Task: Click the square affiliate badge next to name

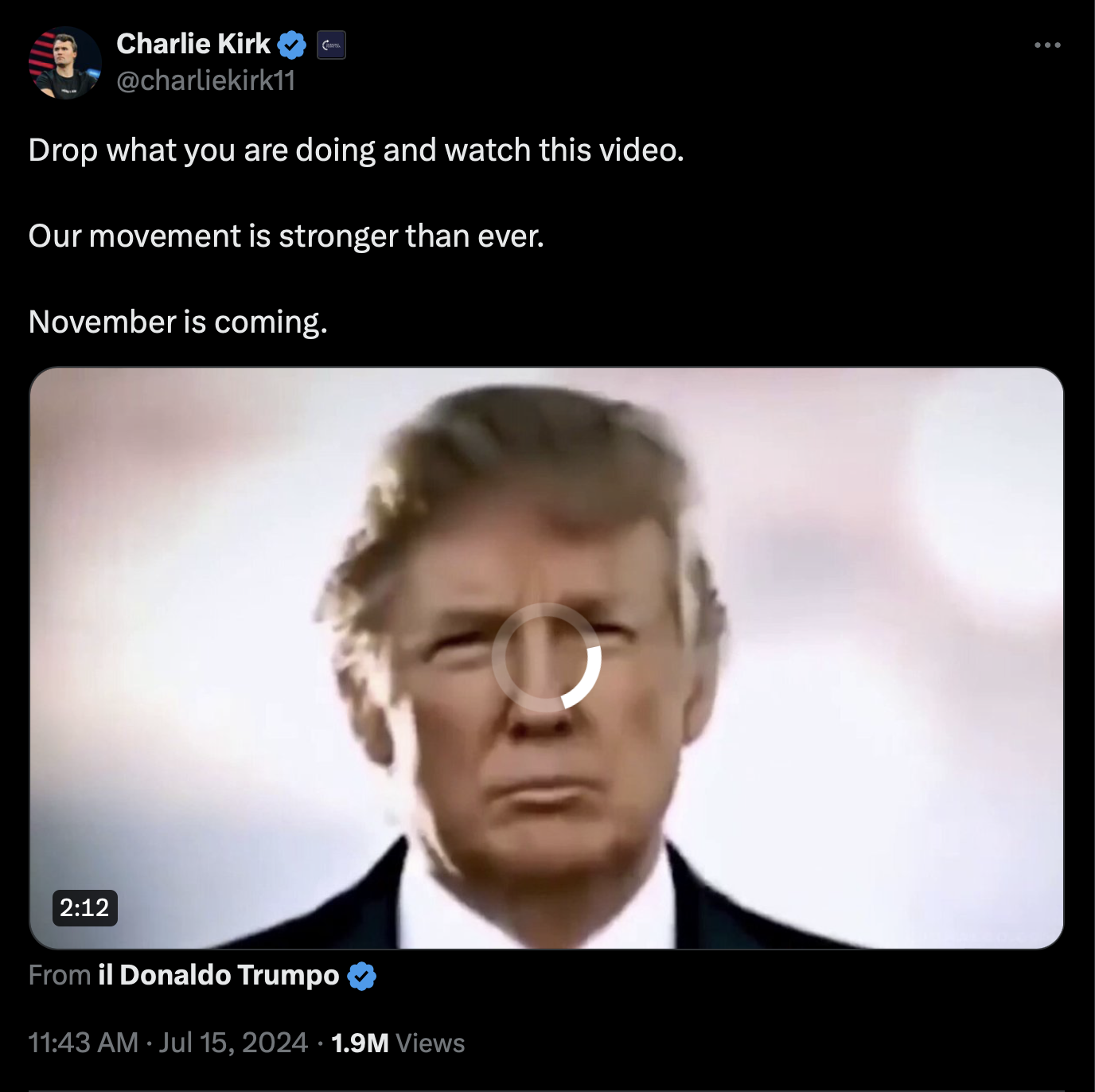Action: pyautogui.click(x=331, y=45)
